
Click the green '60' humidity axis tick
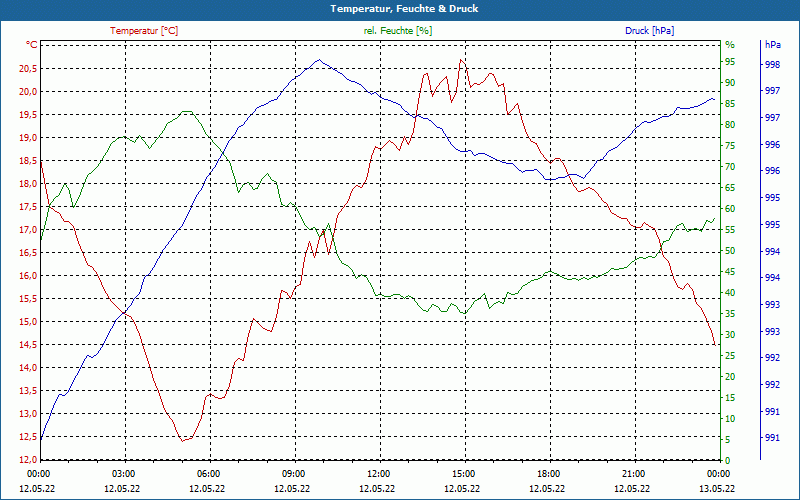coord(730,208)
